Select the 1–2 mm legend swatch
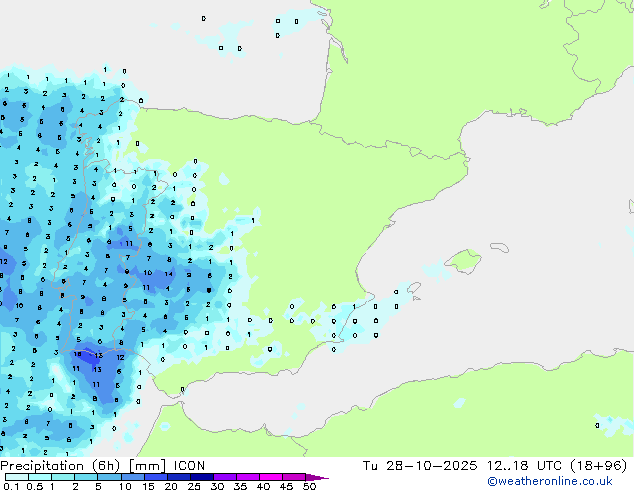 point(63,477)
